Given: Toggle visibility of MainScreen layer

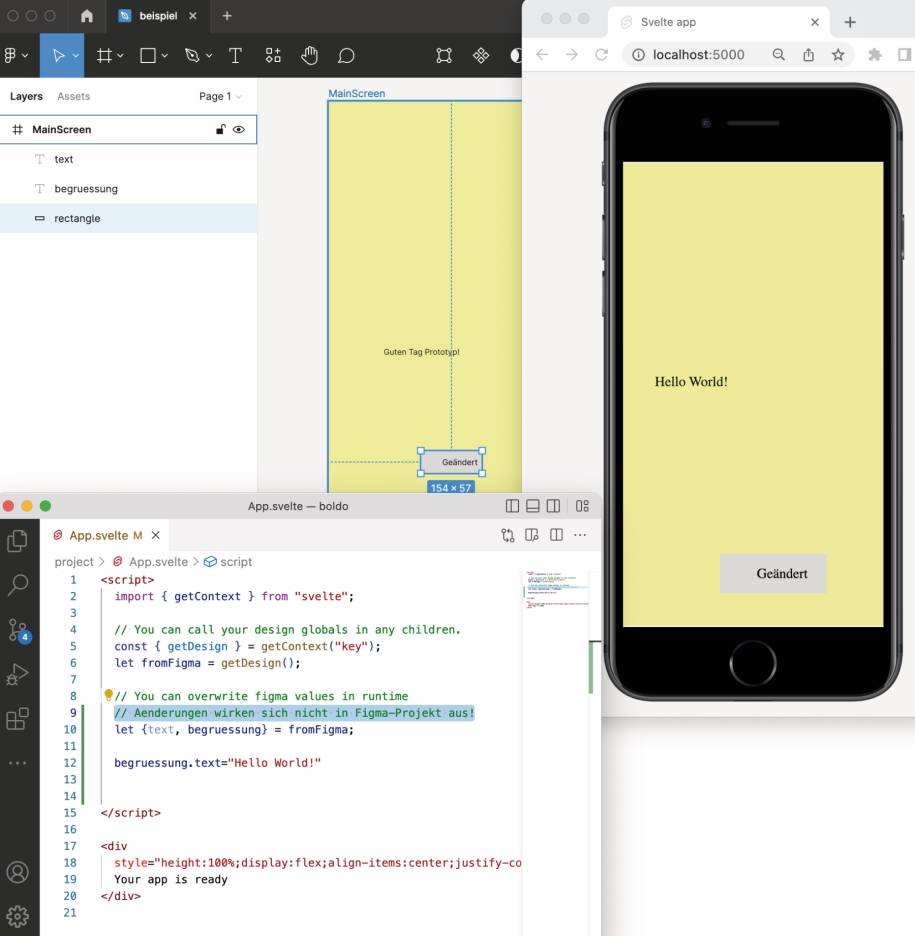Looking at the screenshot, I should 239,130.
